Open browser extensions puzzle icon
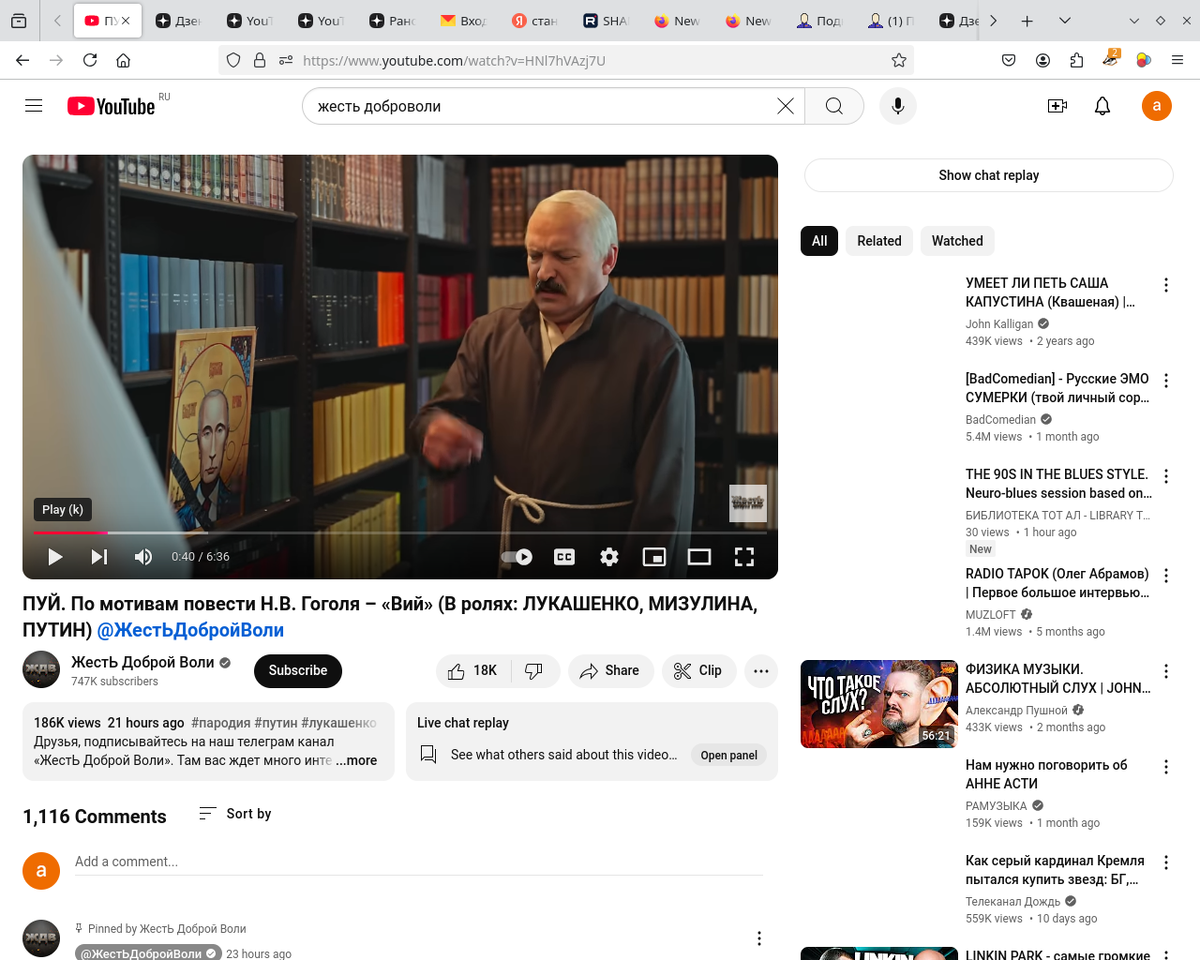Image resolution: width=1200 pixels, height=960 pixels. click(1077, 61)
